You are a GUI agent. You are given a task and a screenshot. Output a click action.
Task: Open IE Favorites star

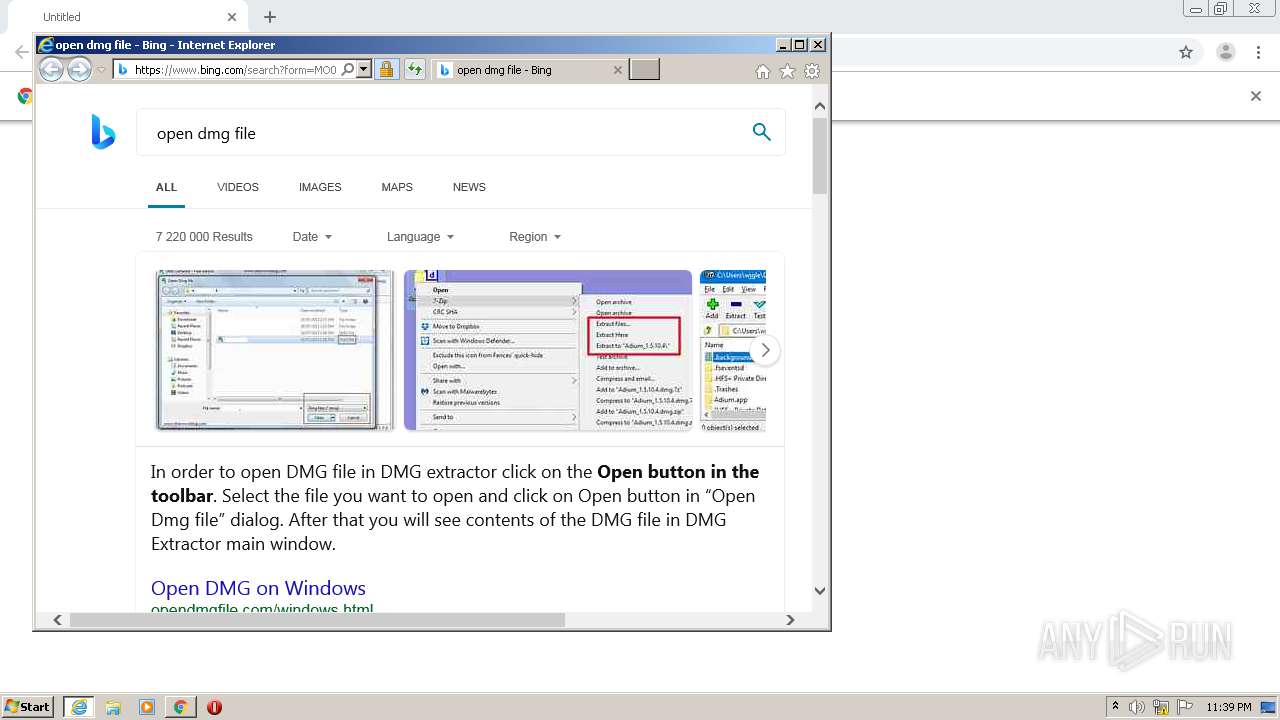click(787, 71)
